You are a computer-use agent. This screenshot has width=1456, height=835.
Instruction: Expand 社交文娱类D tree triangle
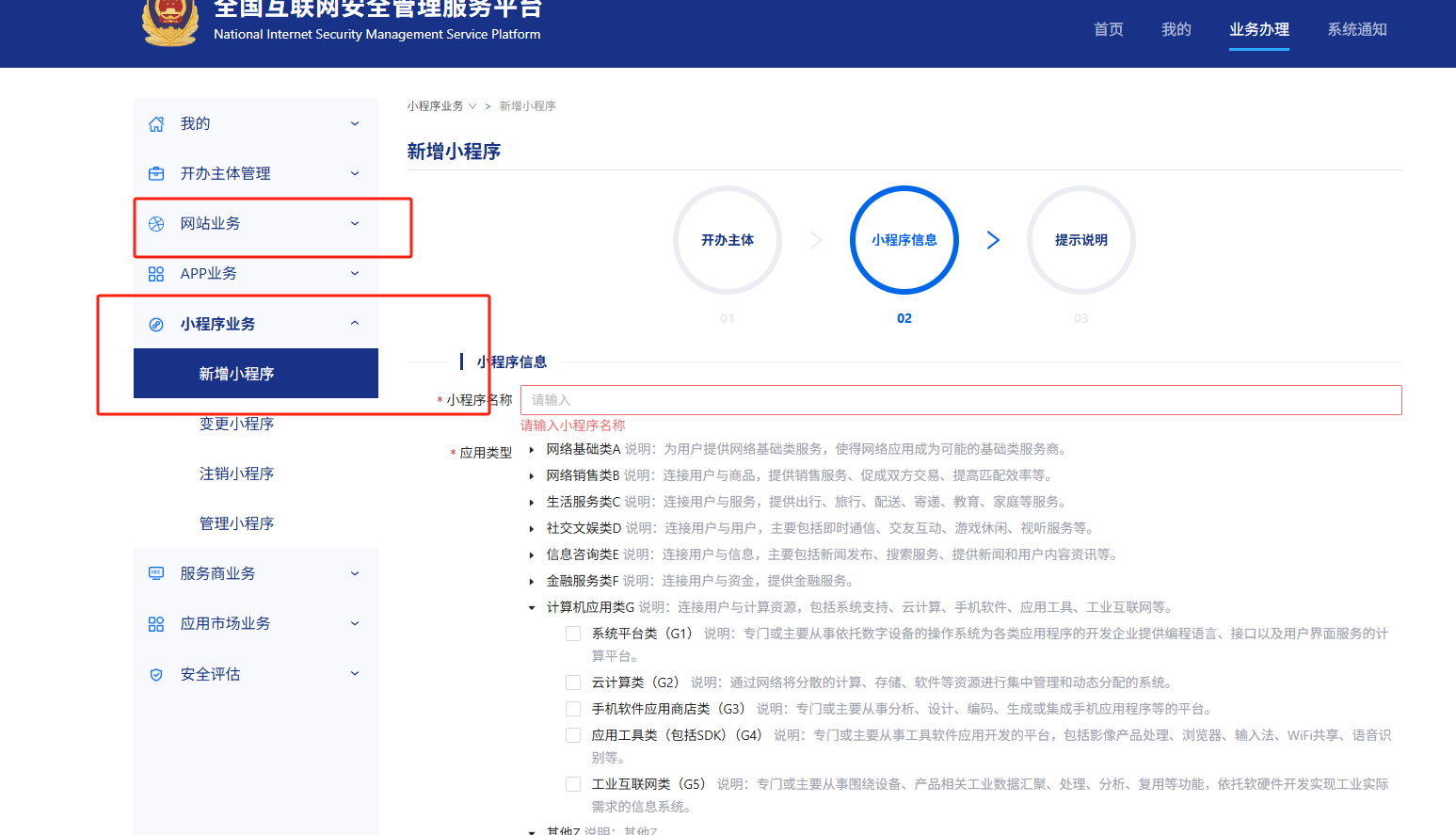(532, 529)
